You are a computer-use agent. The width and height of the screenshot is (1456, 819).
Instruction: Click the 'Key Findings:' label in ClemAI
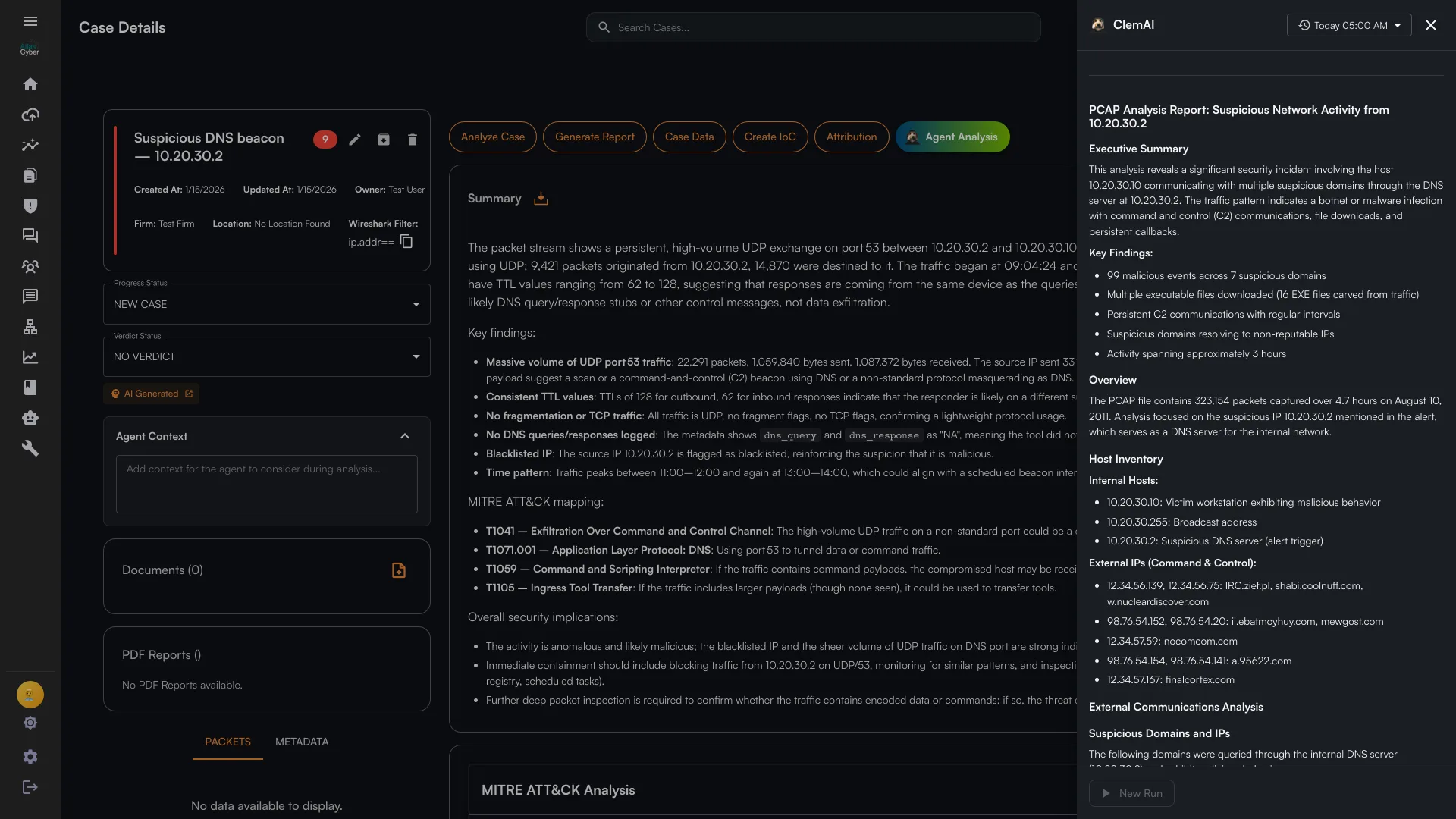(1120, 253)
